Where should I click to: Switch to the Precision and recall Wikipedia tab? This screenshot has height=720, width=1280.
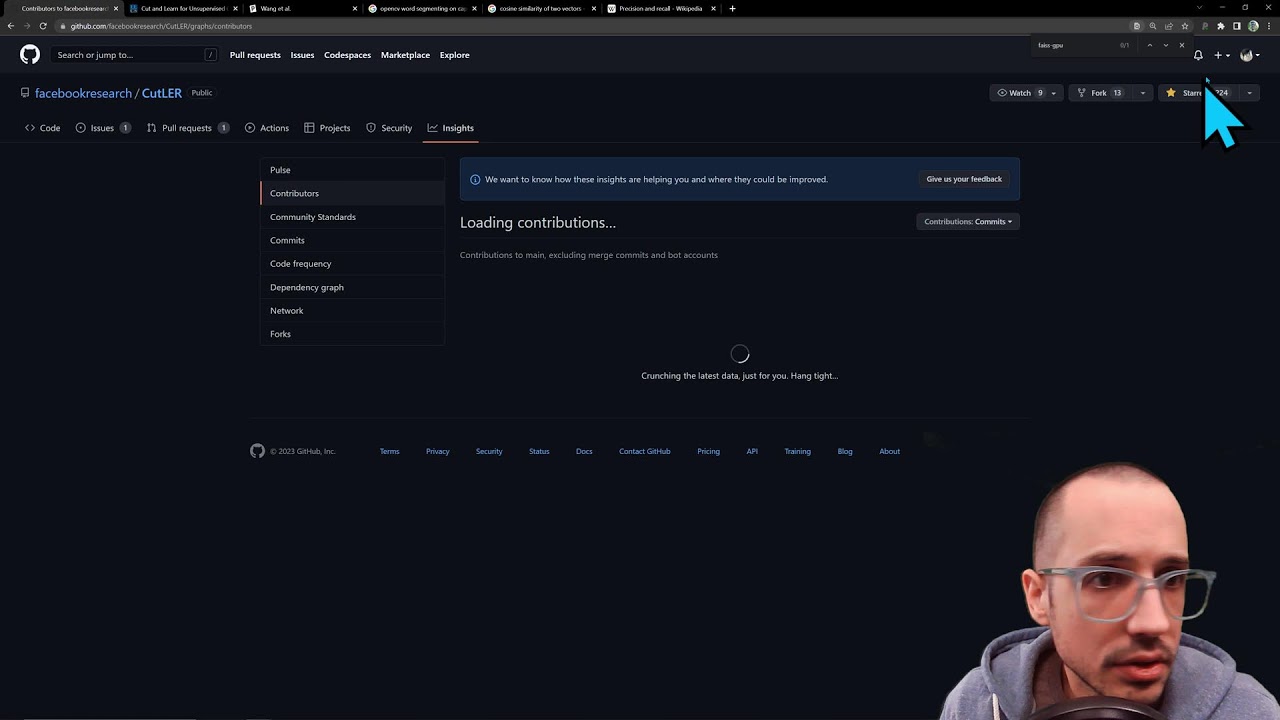point(660,8)
